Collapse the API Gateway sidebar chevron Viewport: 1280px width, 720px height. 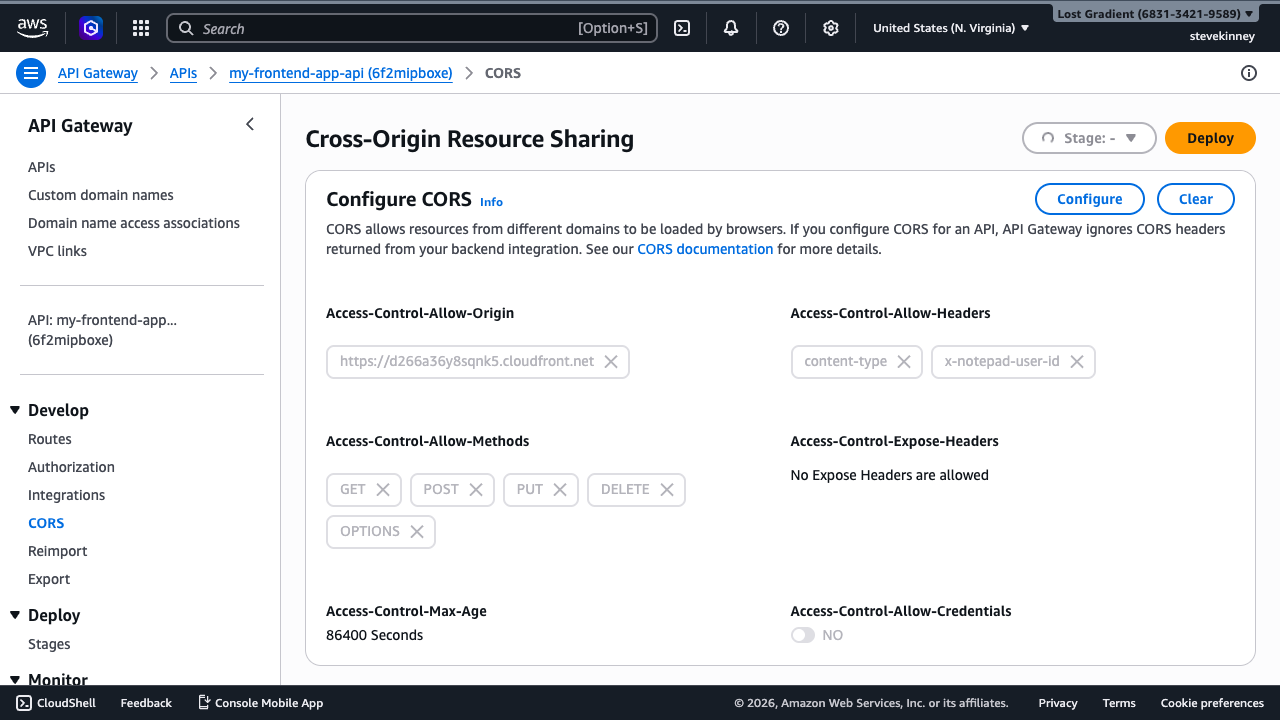[250, 125]
